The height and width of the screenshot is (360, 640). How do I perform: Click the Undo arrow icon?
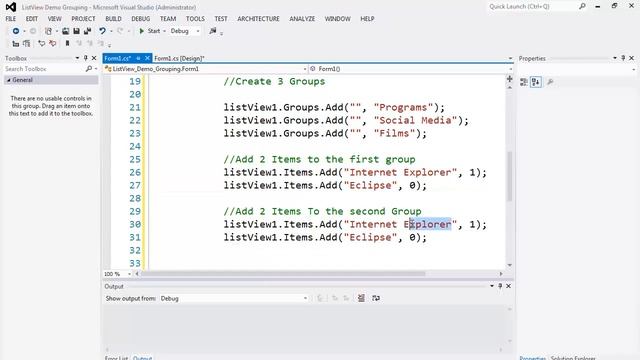point(102,31)
